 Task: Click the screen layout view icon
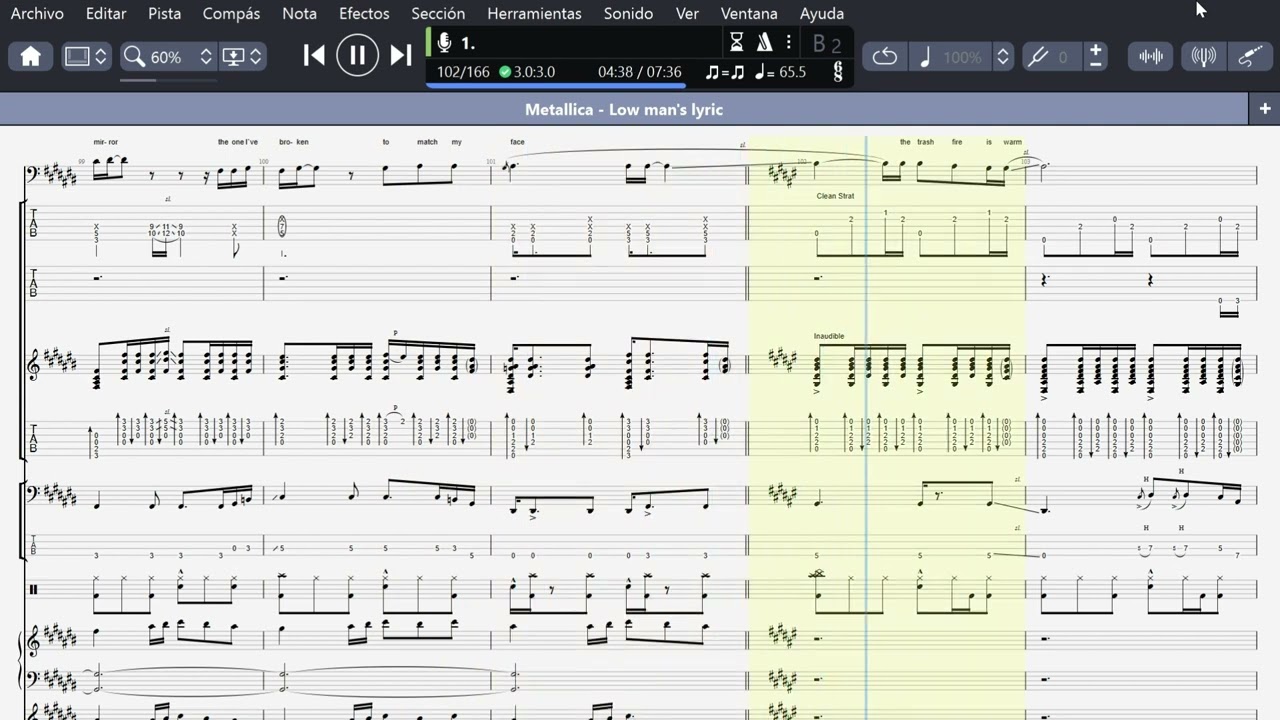pos(77,57)
